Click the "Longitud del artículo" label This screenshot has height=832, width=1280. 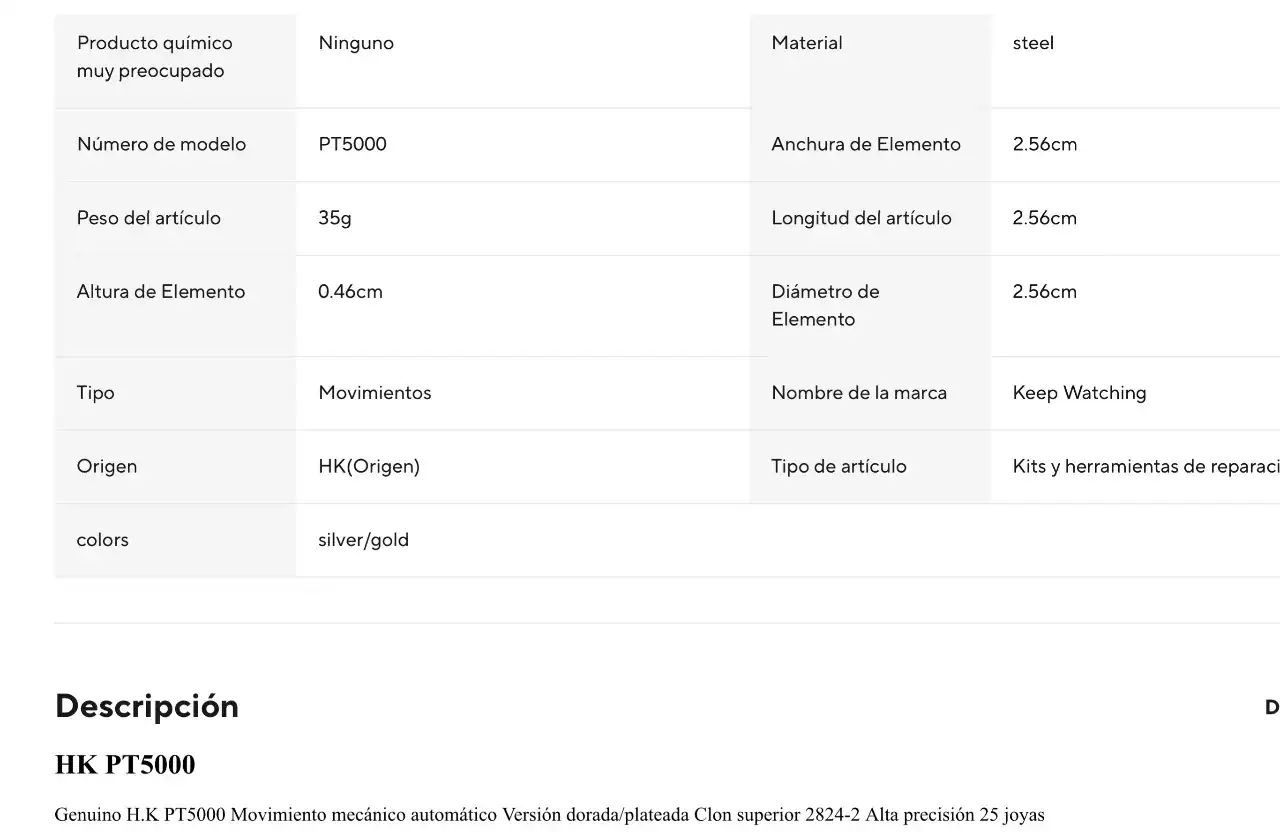point(861,218)
